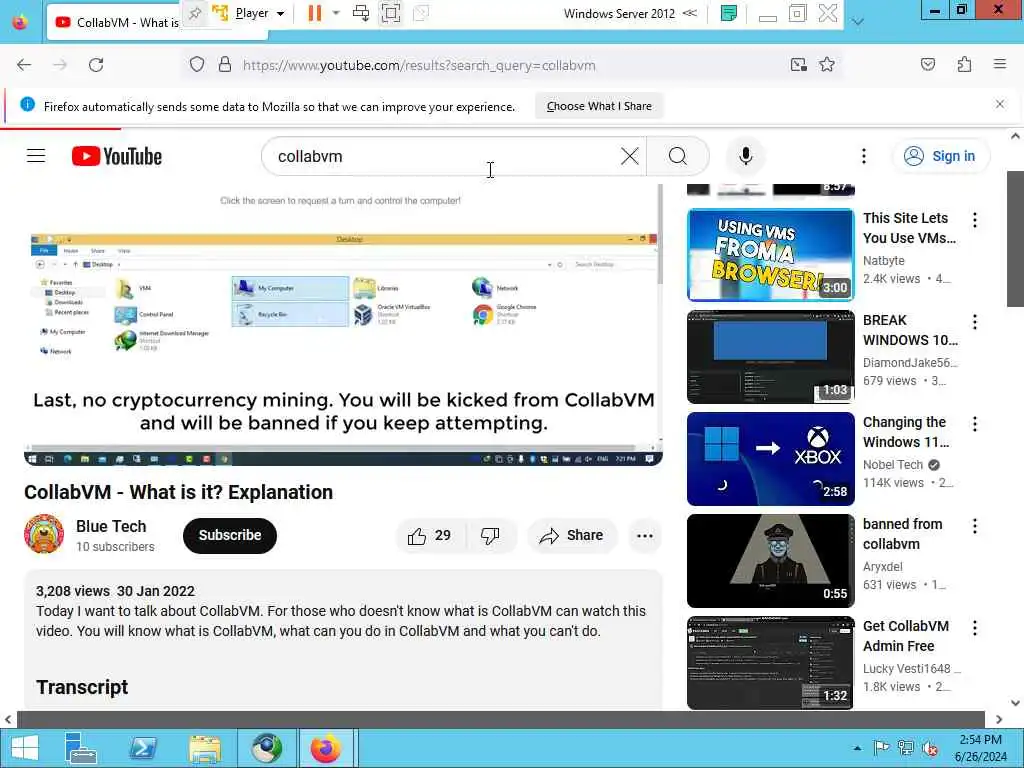The image size is (1024, 768).
Task: Clear the collabvm search text
Action: coord(630,156)
